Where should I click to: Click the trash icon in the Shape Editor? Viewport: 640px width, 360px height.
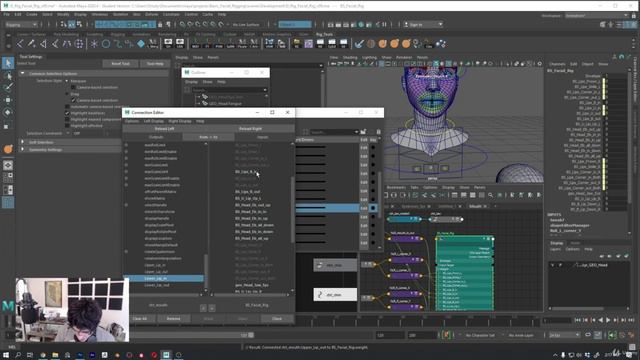(378, 131)
